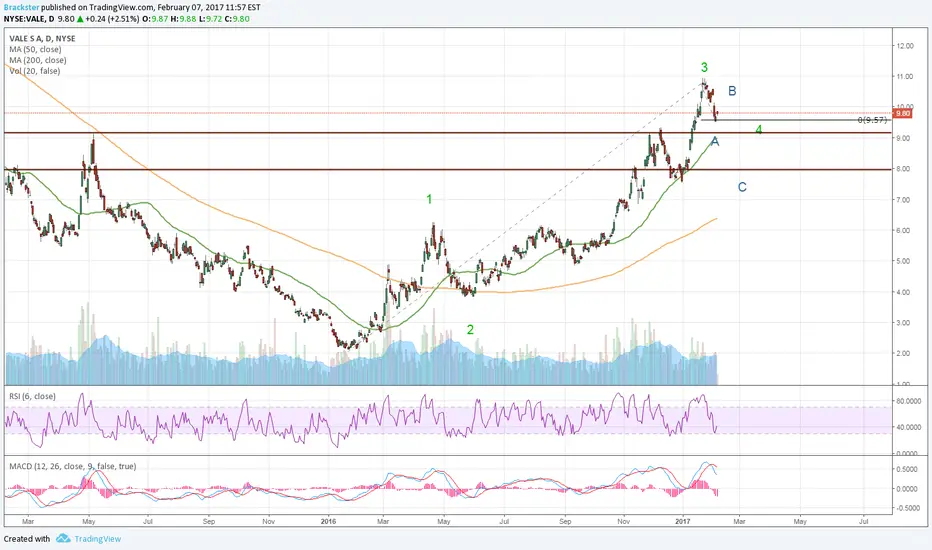Click the C:9.80 close value
932x550 pixels.
point(238,19)
